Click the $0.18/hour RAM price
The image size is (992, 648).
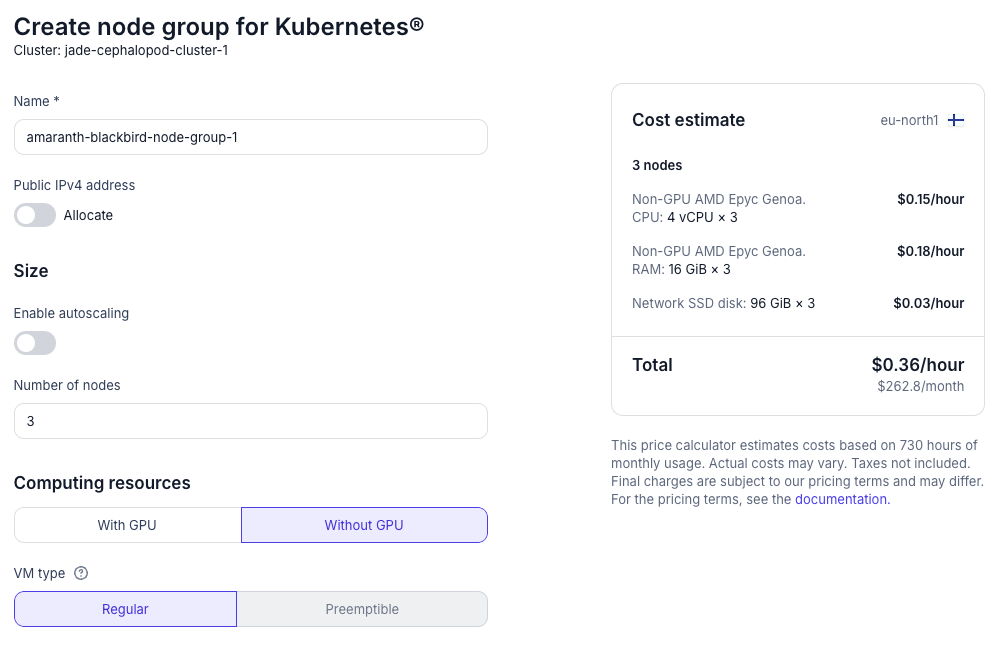[930, 251]
